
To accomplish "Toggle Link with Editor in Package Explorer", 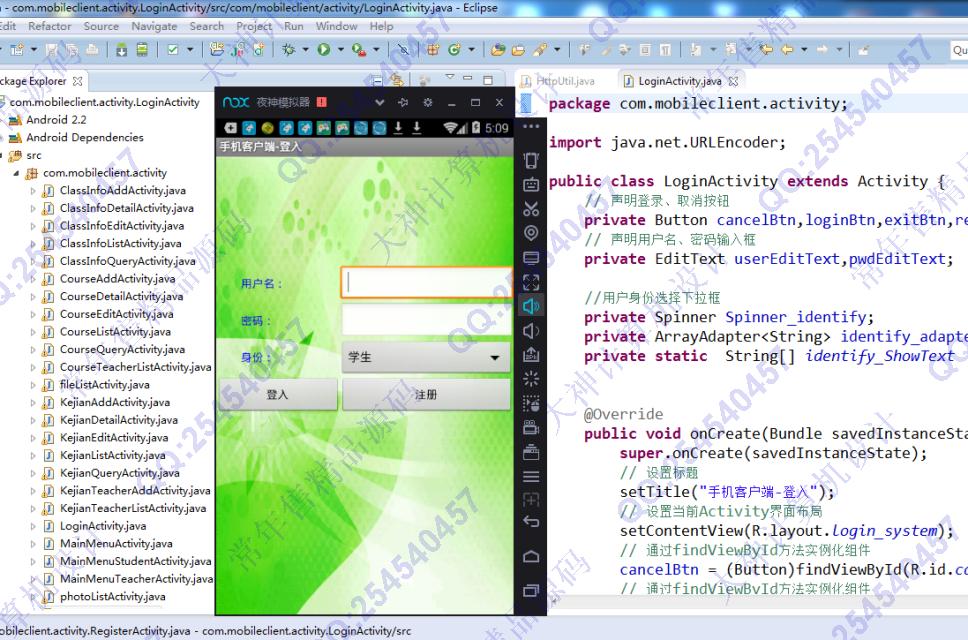I will 396,80.
